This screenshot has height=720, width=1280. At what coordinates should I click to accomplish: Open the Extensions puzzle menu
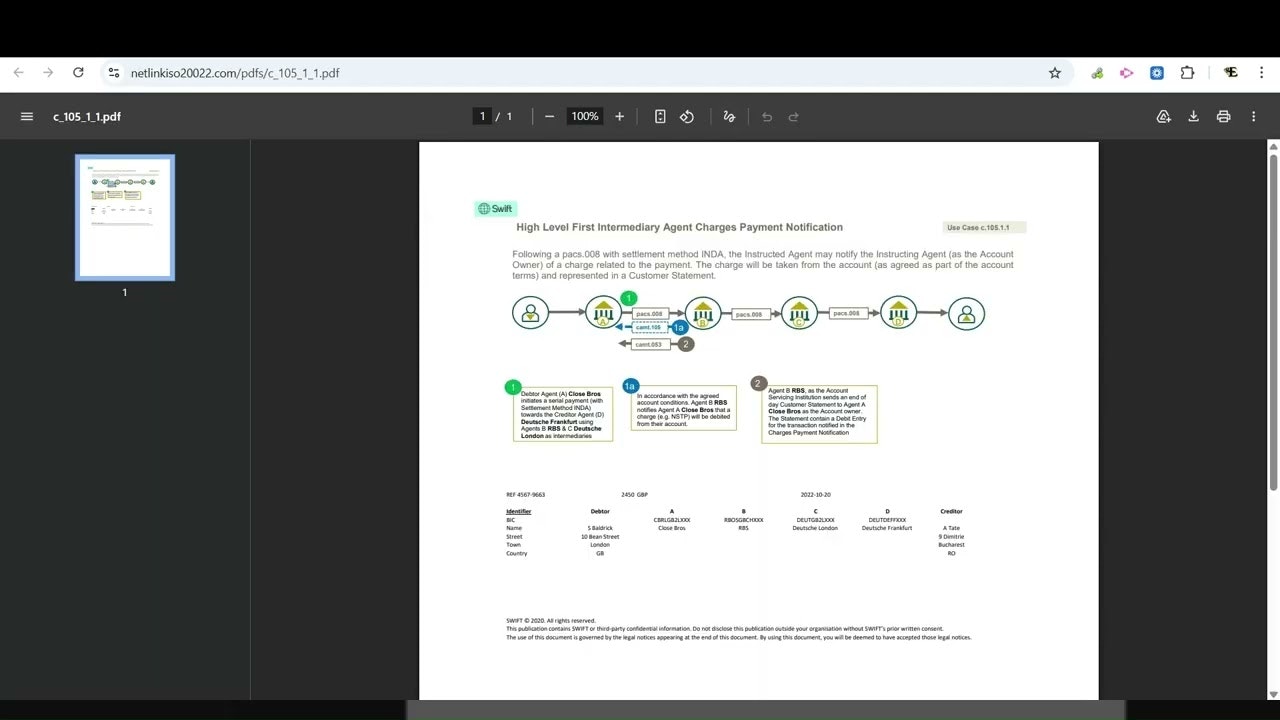[x=1187, y=73]
